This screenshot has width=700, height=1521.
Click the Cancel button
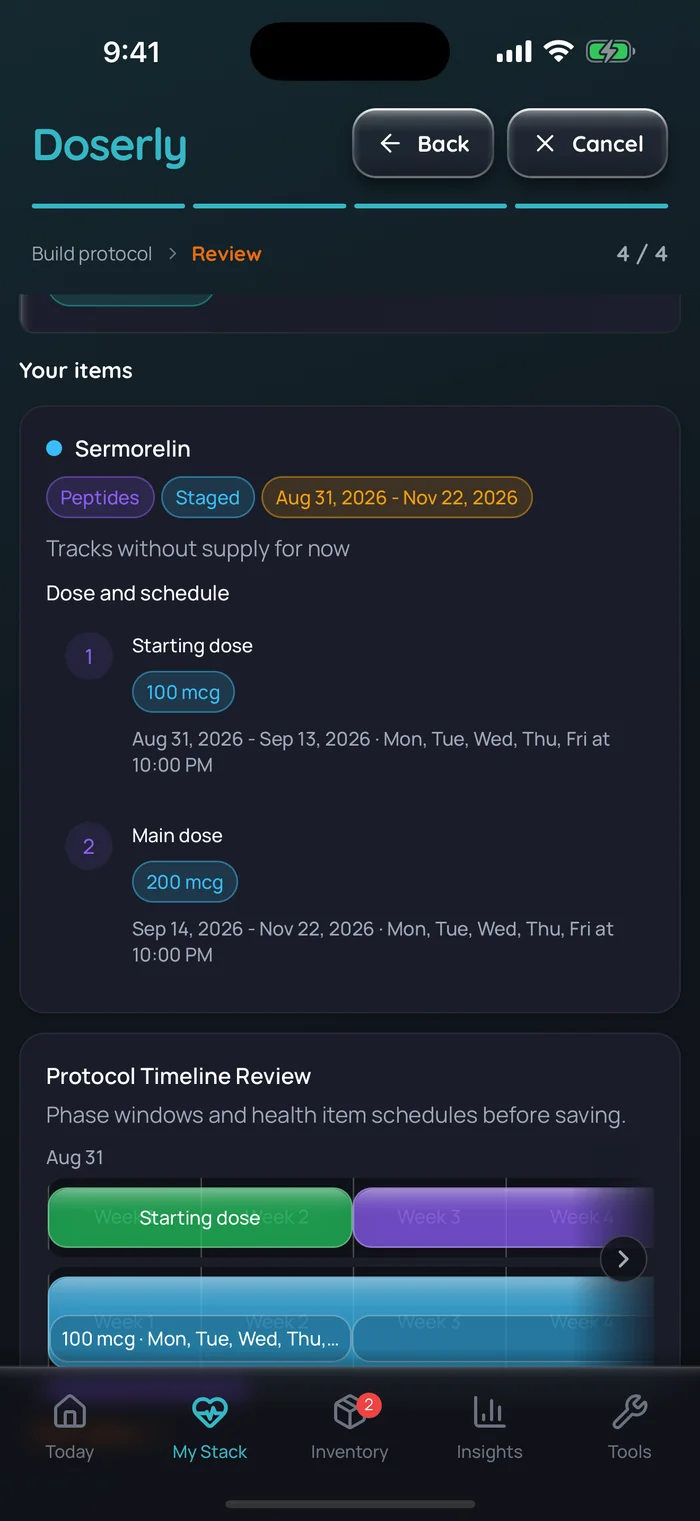coord(588,144)
